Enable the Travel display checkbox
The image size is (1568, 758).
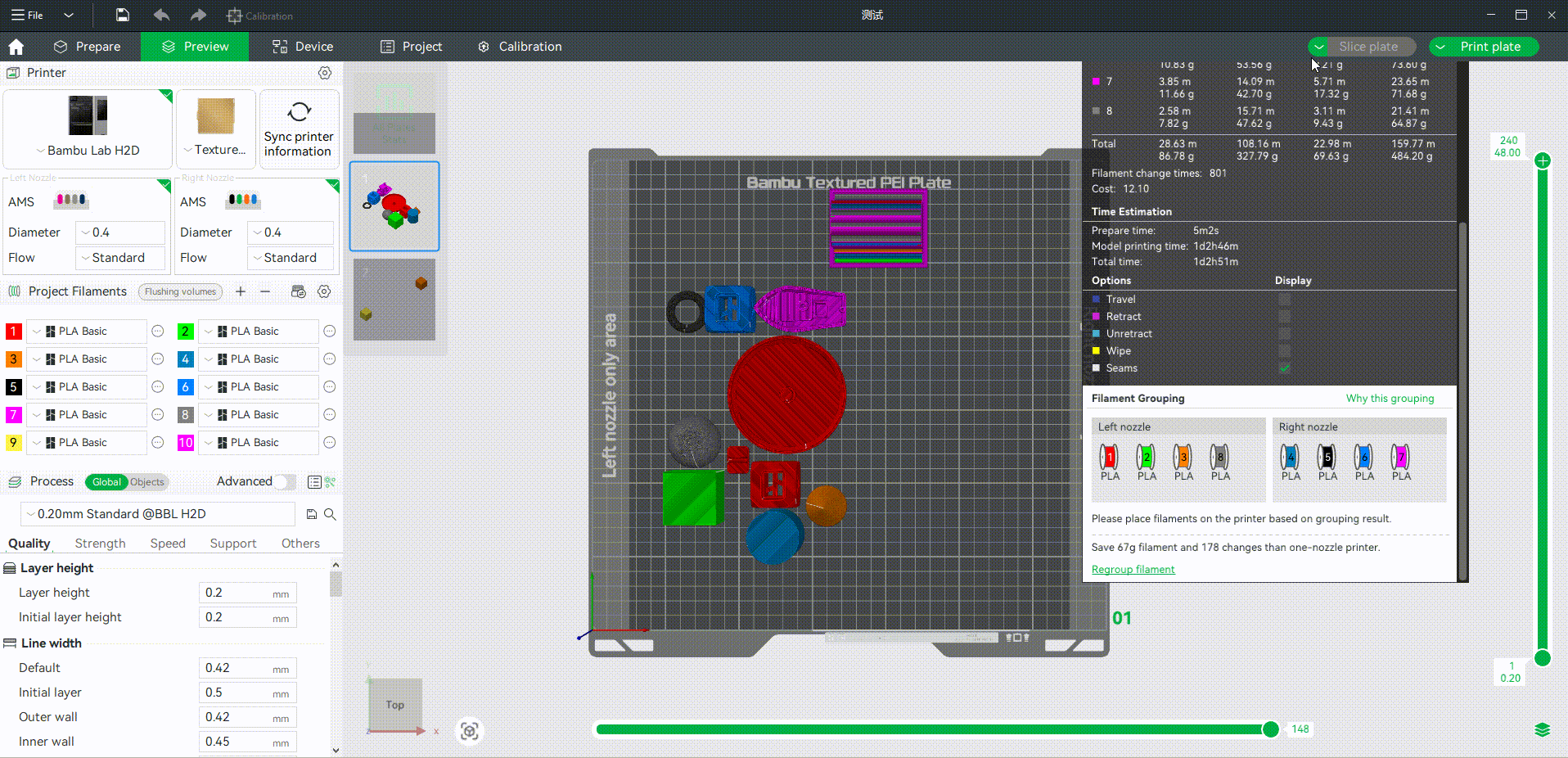[x=1284, y=300]
